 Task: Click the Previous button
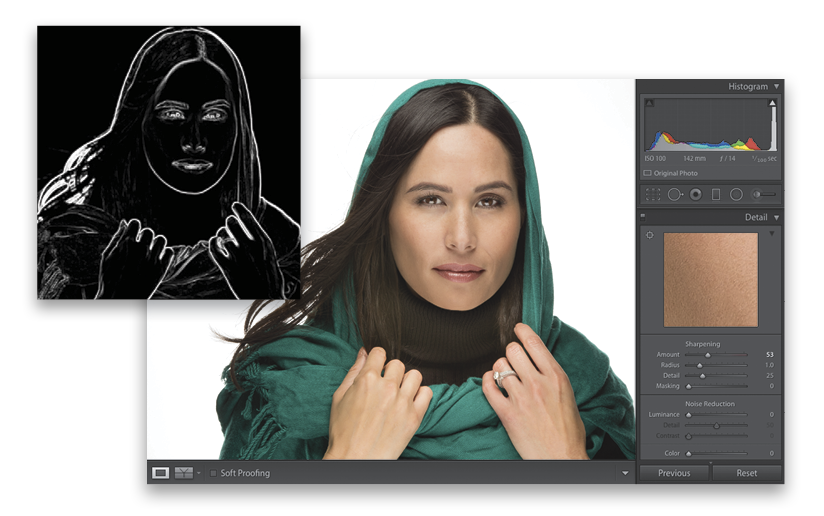(x=674, y=473)
